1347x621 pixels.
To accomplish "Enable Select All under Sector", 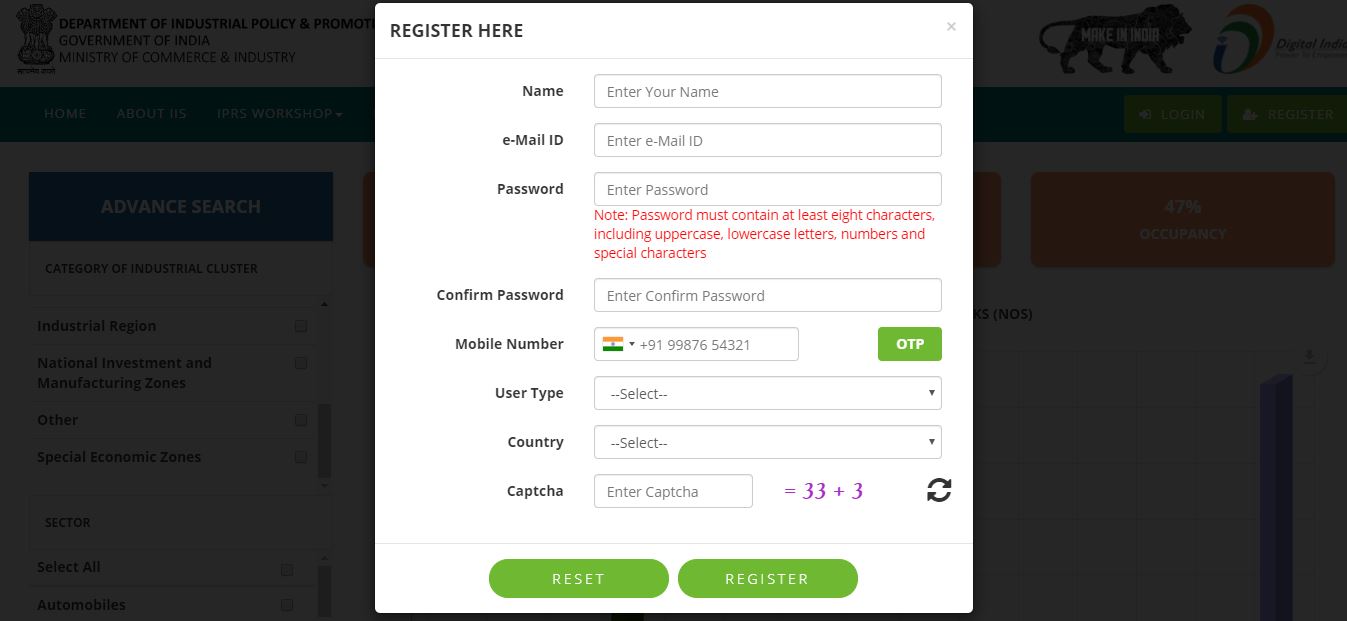I will [287, 567].
